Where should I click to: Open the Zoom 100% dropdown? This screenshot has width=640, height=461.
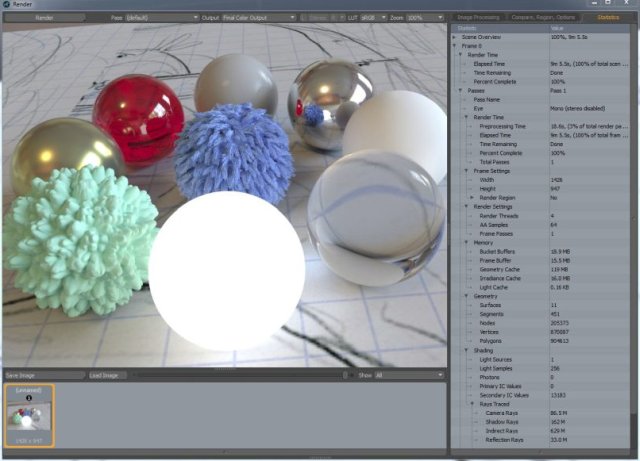point(425,17)
